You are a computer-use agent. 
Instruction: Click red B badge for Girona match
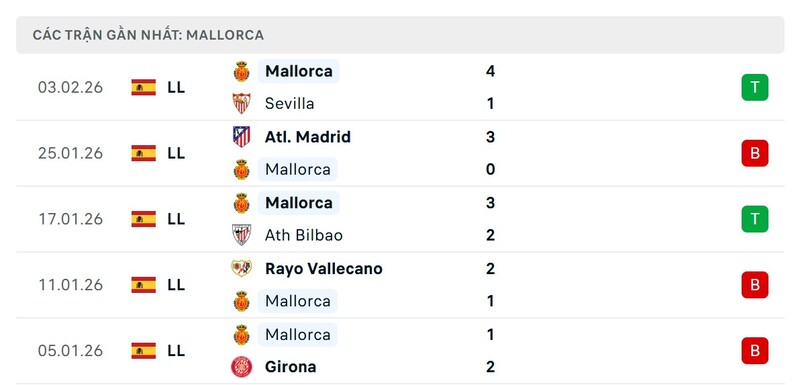[x=755, y=350]
